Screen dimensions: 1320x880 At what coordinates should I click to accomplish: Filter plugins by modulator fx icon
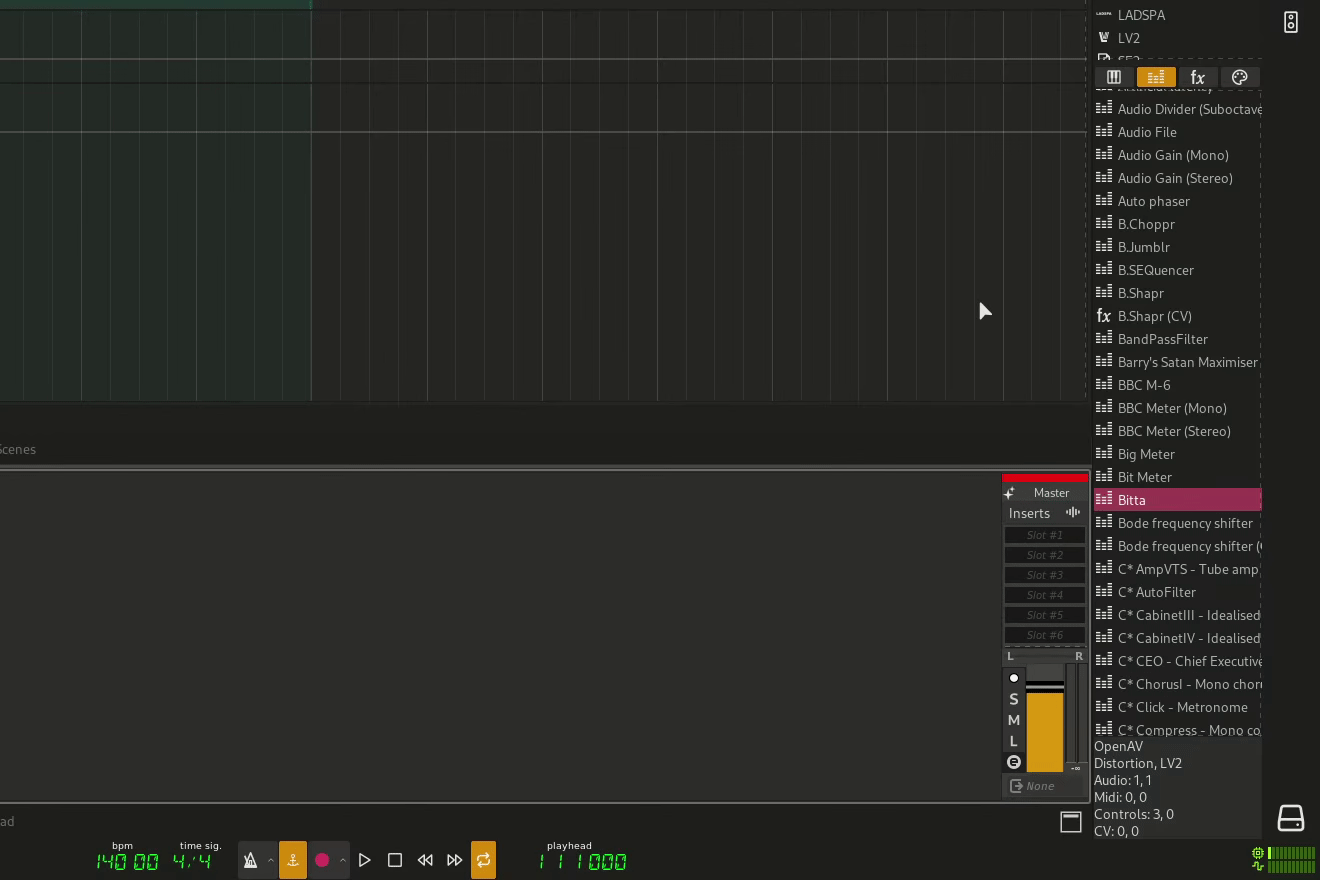1197,77
